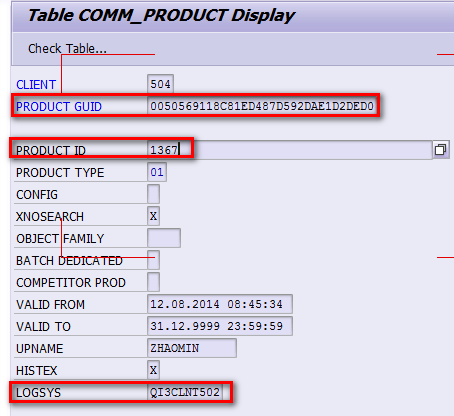The width and height of the screenshot is (454, 416).
Task: Click the UPNAME label
Action: pyautogui.click(x=39, y=349)
